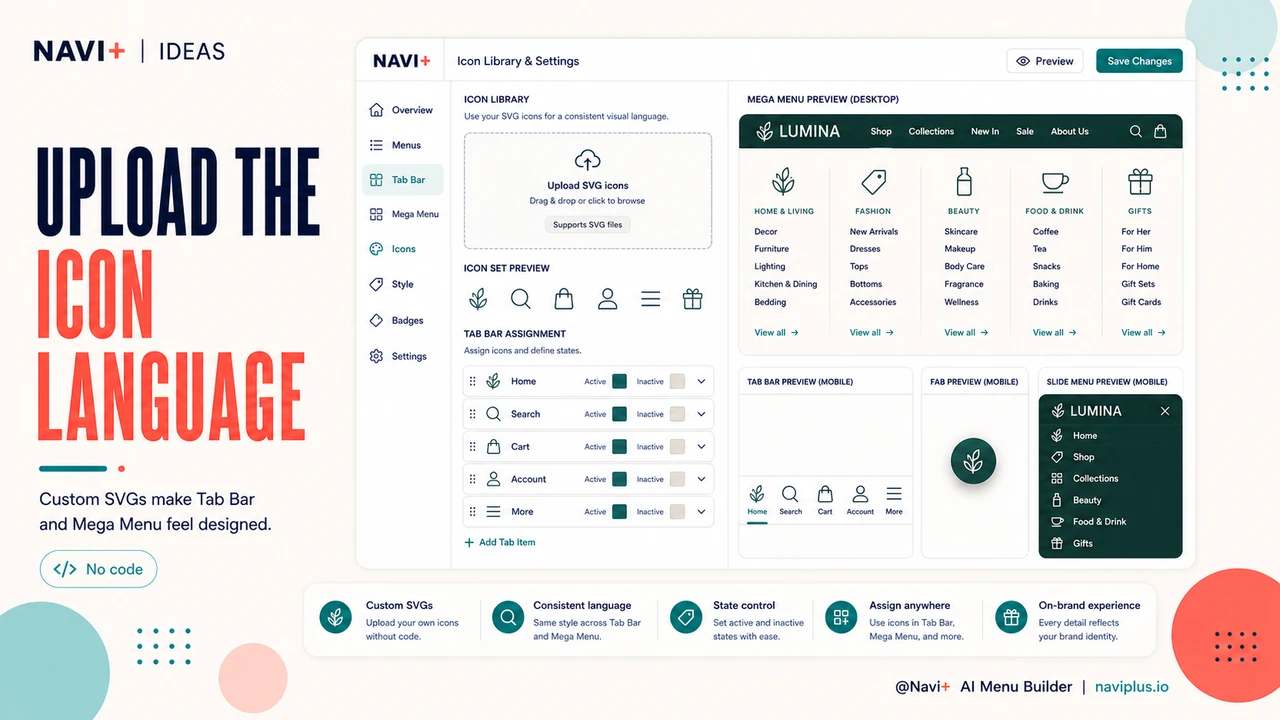The height and width of the screenshot is (720, 1280).
Task: Click the Mega Menu grid icon
Action: pos(376,214)
